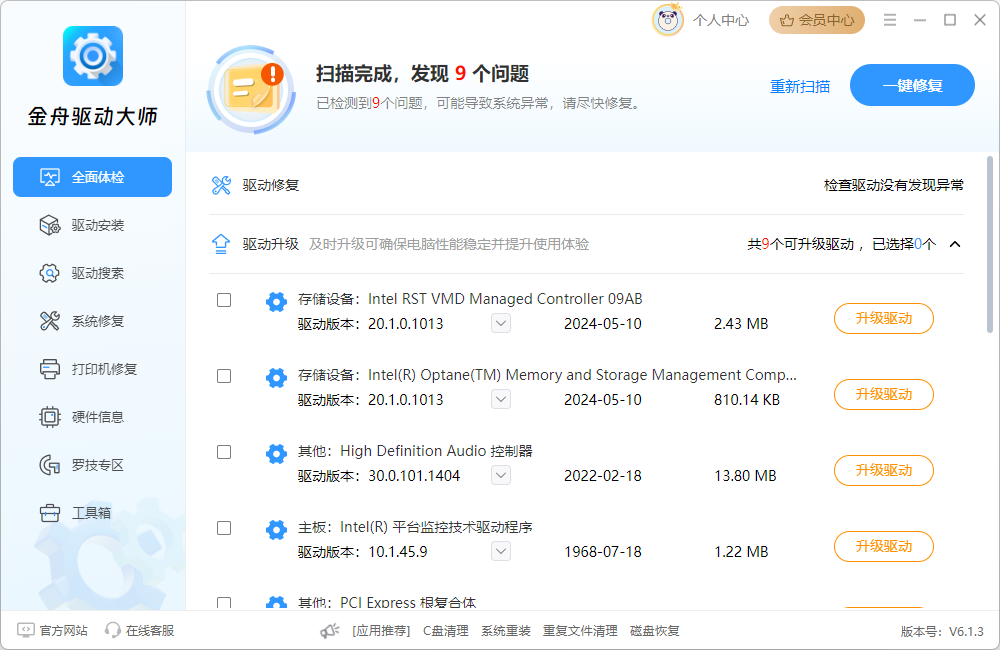Image resolution: width=1000 pixels, height=650 pixels.
Task: Click the 驱动安装 box icon
Action: point(50,225)
